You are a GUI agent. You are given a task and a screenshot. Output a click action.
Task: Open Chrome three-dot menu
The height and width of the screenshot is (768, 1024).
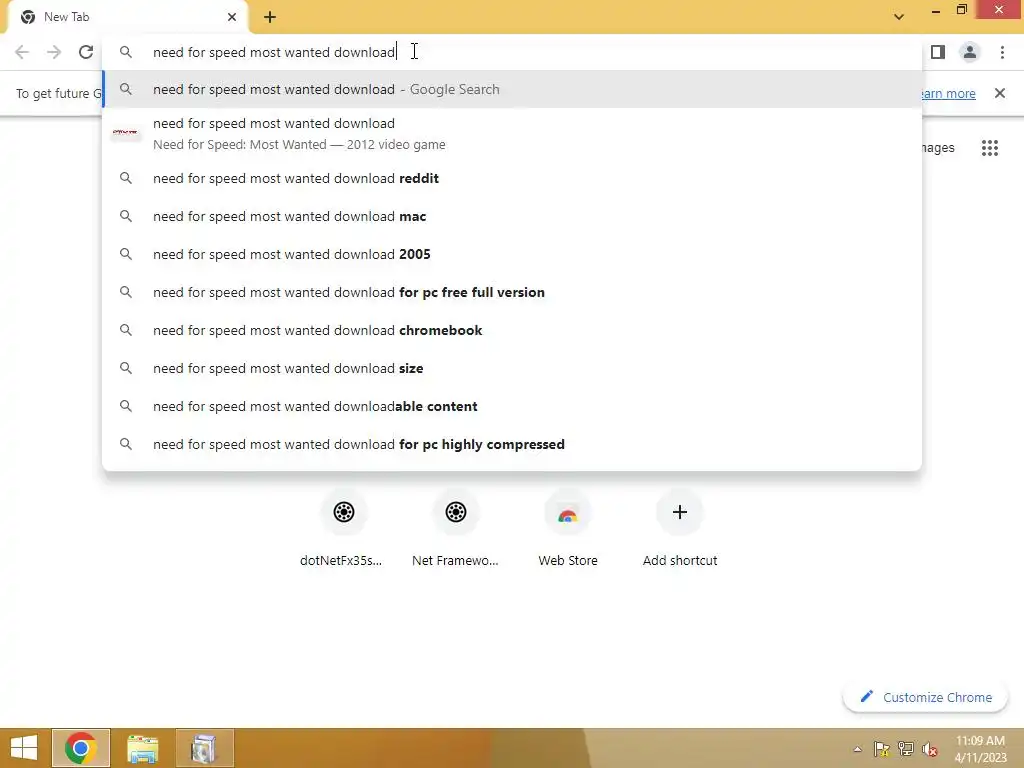(1002, 52)
